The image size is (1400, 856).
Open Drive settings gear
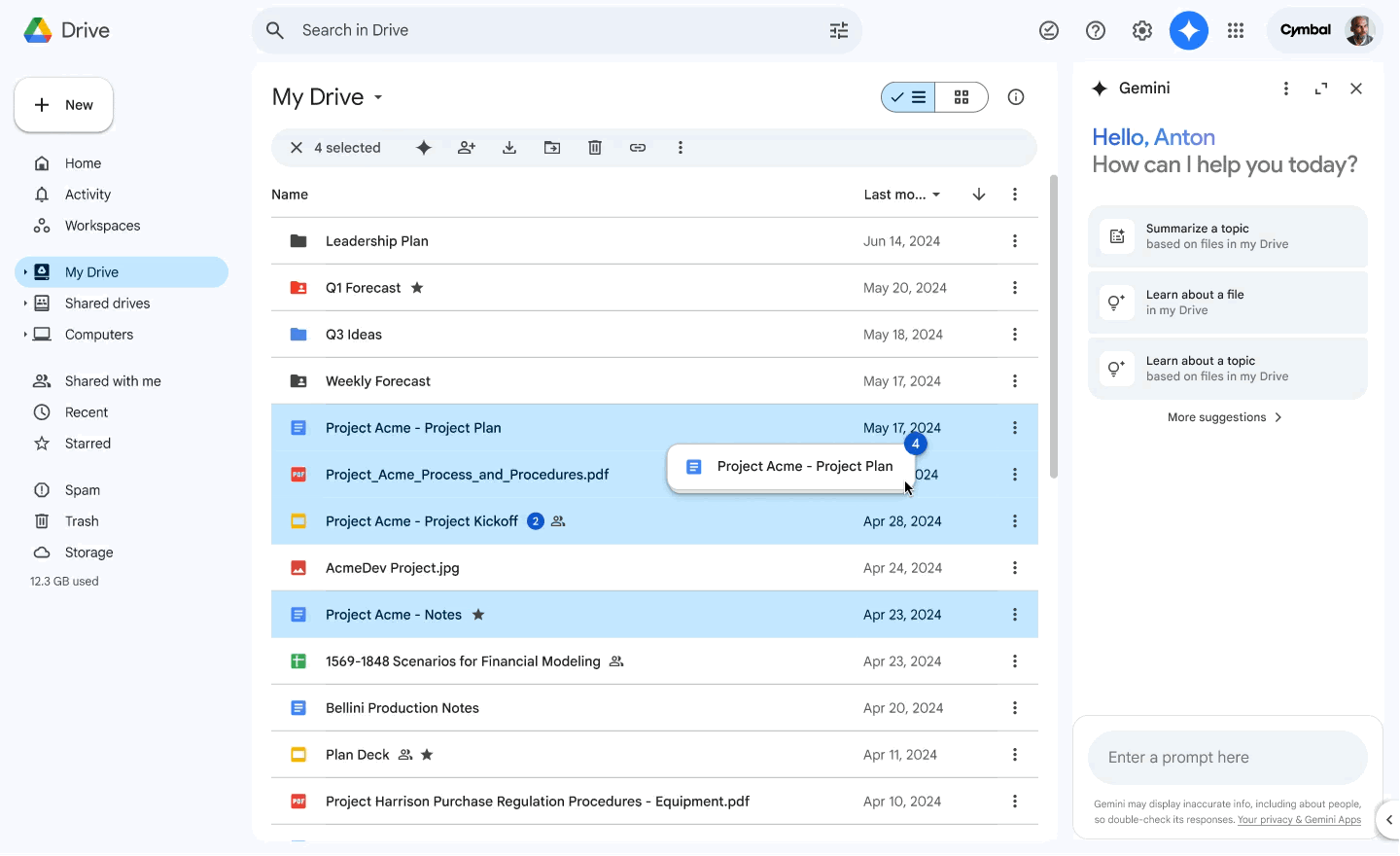tap(1142, 30)
